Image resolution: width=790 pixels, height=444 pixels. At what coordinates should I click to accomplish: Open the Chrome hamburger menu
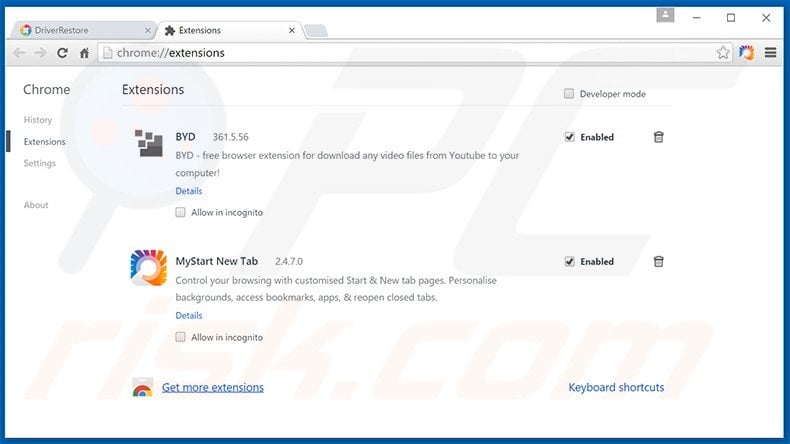click(x=770, y=52)
